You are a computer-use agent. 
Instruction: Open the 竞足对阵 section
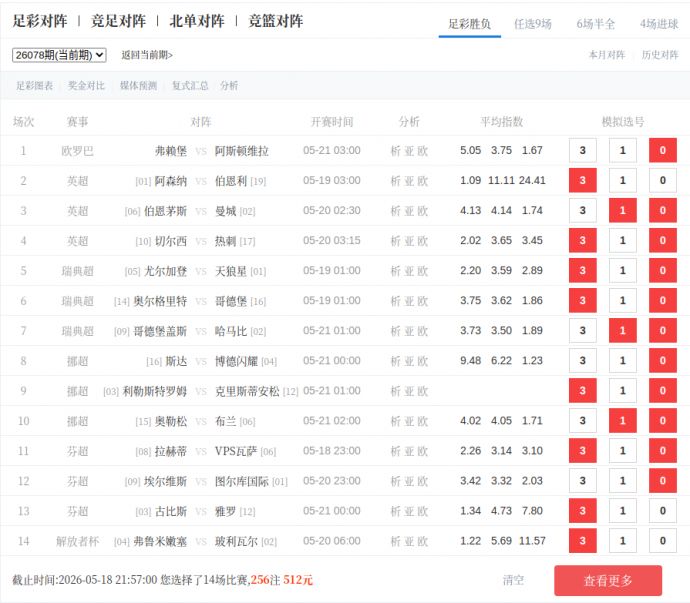pos(118,21)
